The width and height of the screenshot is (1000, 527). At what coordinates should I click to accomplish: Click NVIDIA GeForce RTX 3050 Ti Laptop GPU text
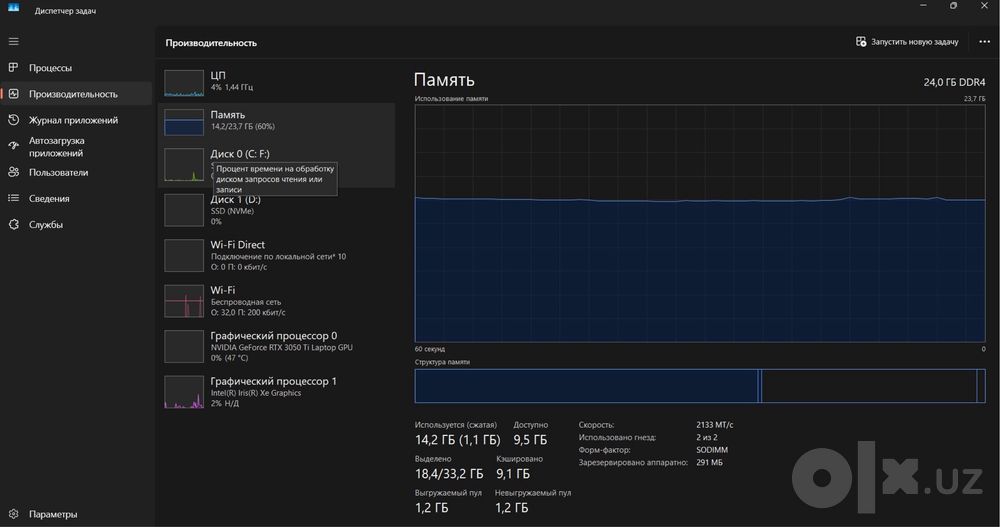tap(281, 348)
